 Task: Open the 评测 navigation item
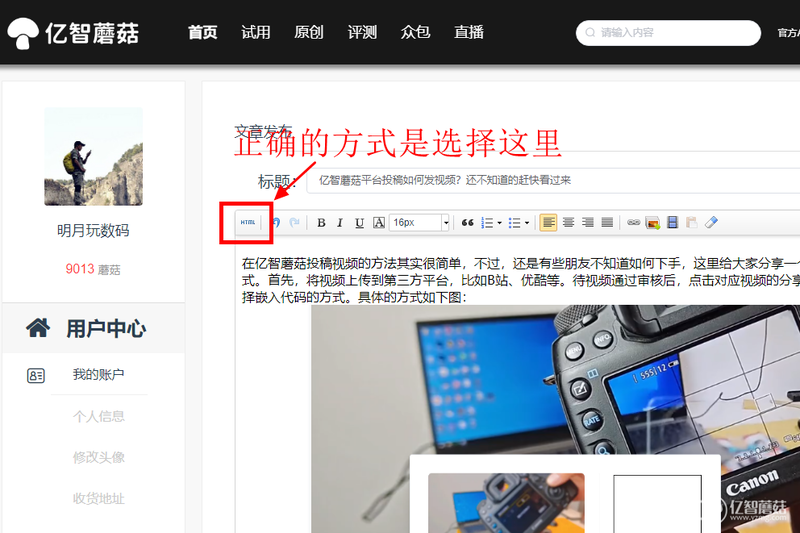(362, 32)
